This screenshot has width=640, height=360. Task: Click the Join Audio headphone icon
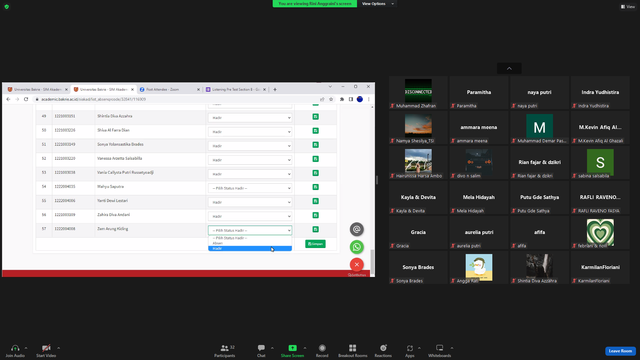coord(15,348)
